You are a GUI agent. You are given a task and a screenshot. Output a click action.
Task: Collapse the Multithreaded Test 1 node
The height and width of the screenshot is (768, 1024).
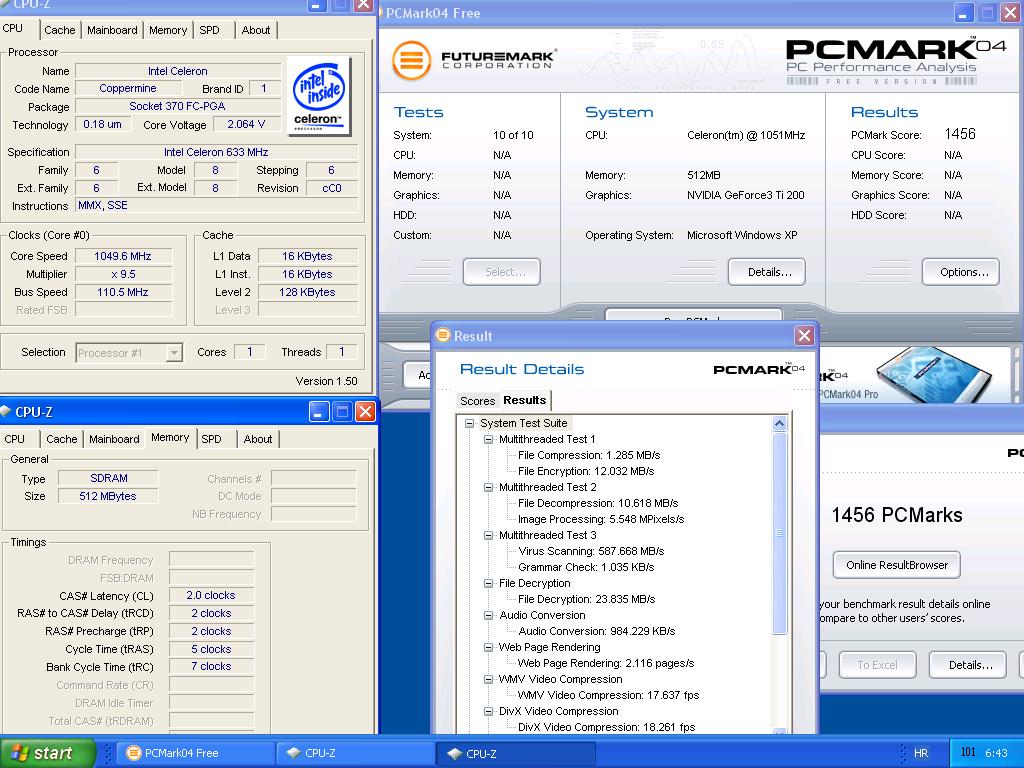(488, 440)
